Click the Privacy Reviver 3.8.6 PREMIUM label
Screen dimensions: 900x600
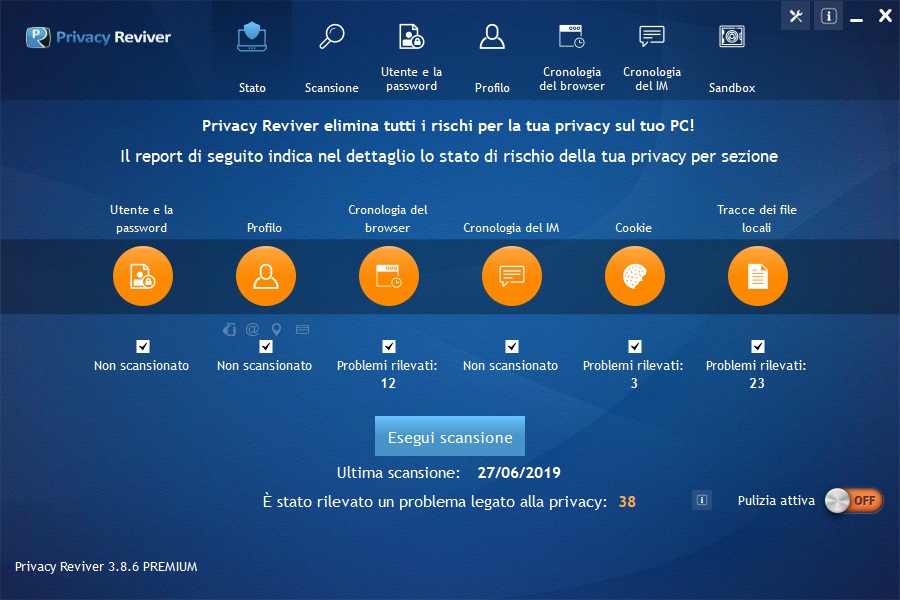(106, 567)
